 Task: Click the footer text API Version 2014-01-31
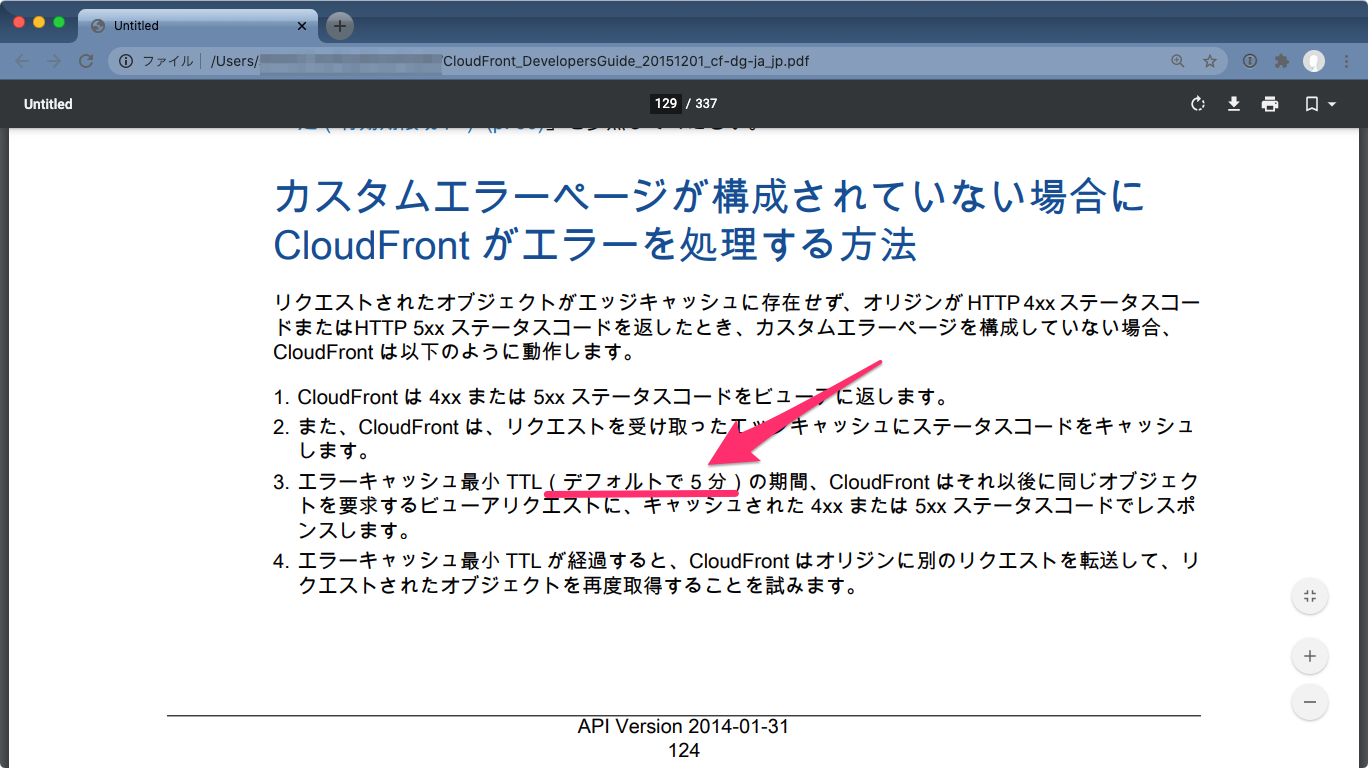click(x=683, y=727)
